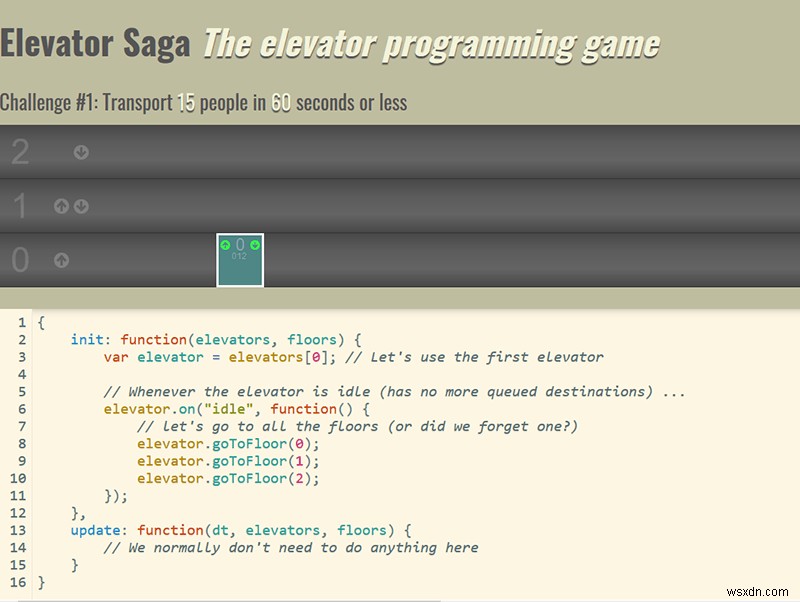Click the elevator.goToFloor(1) line
Image resolution: width=800 pixels, height=602 pixels.
(228, 461)
